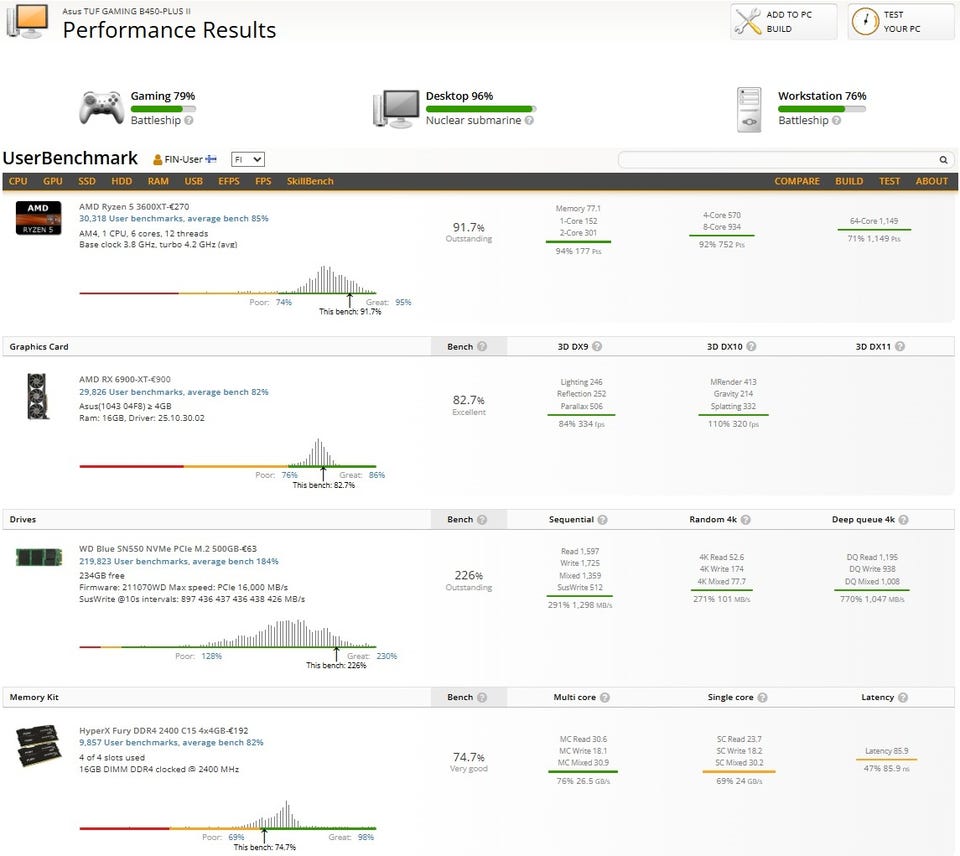Open the EFPS menu item
Screen dimensions: 960x856
click(229, 181)
